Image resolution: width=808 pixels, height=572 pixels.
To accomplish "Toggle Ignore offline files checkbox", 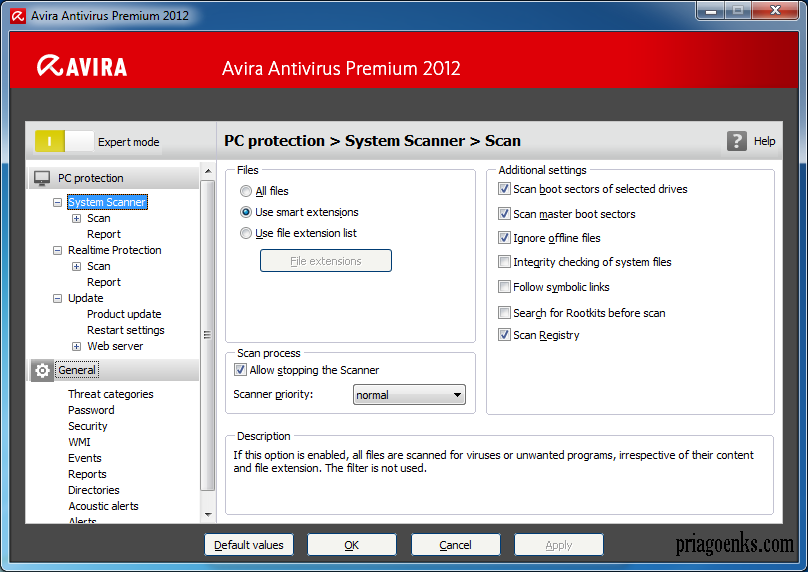I will (x=504, y=238).
